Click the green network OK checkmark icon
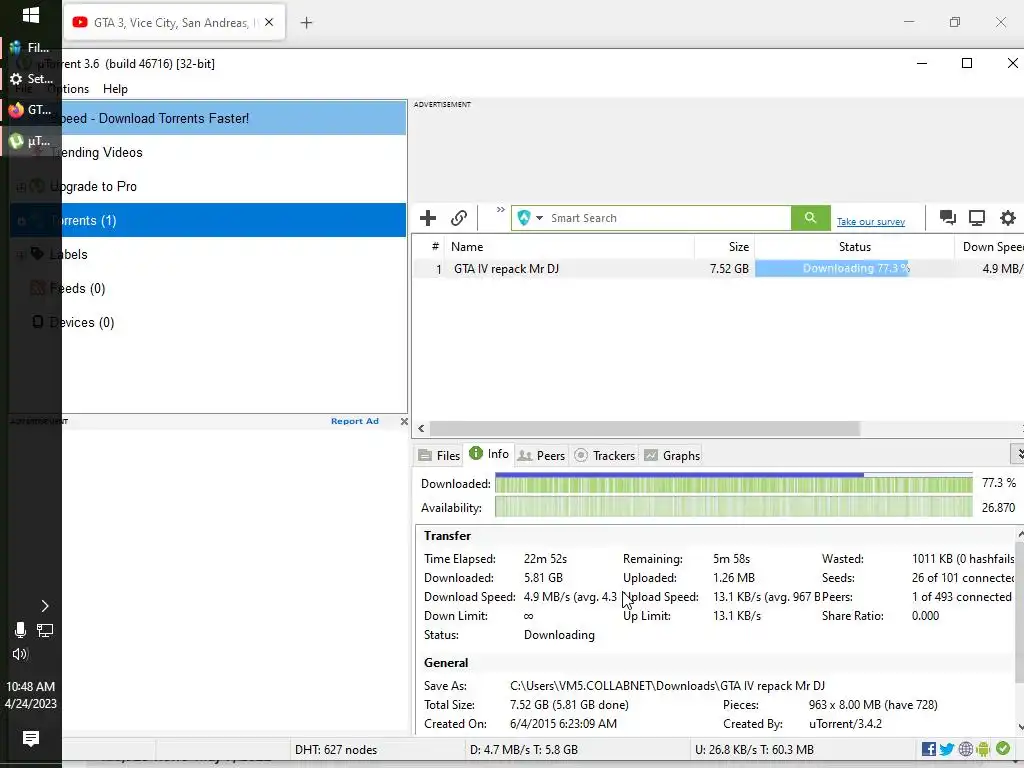 [x=1003, y=748]
